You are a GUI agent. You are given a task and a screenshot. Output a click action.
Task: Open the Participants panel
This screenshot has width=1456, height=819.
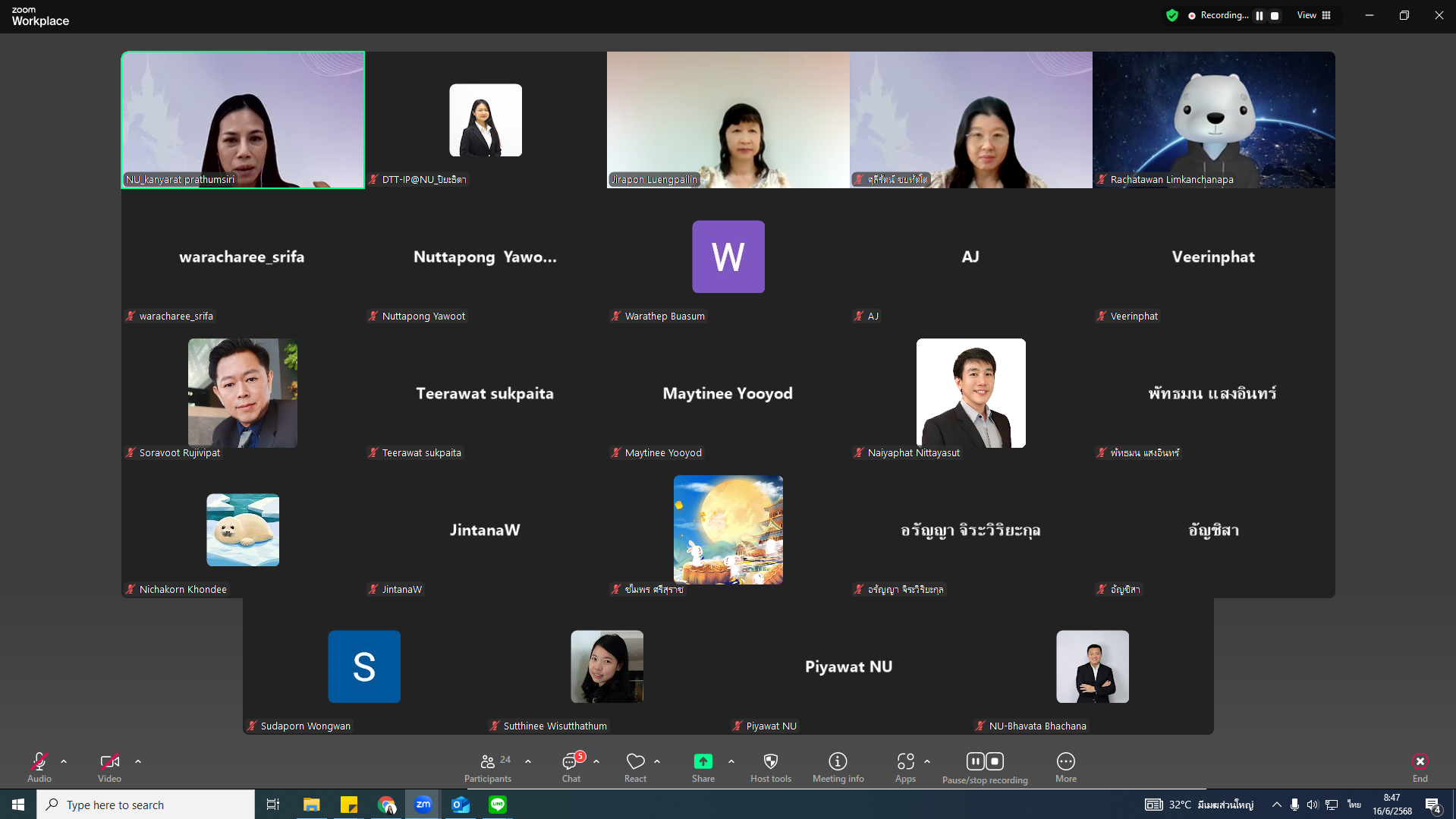[487, 767]
